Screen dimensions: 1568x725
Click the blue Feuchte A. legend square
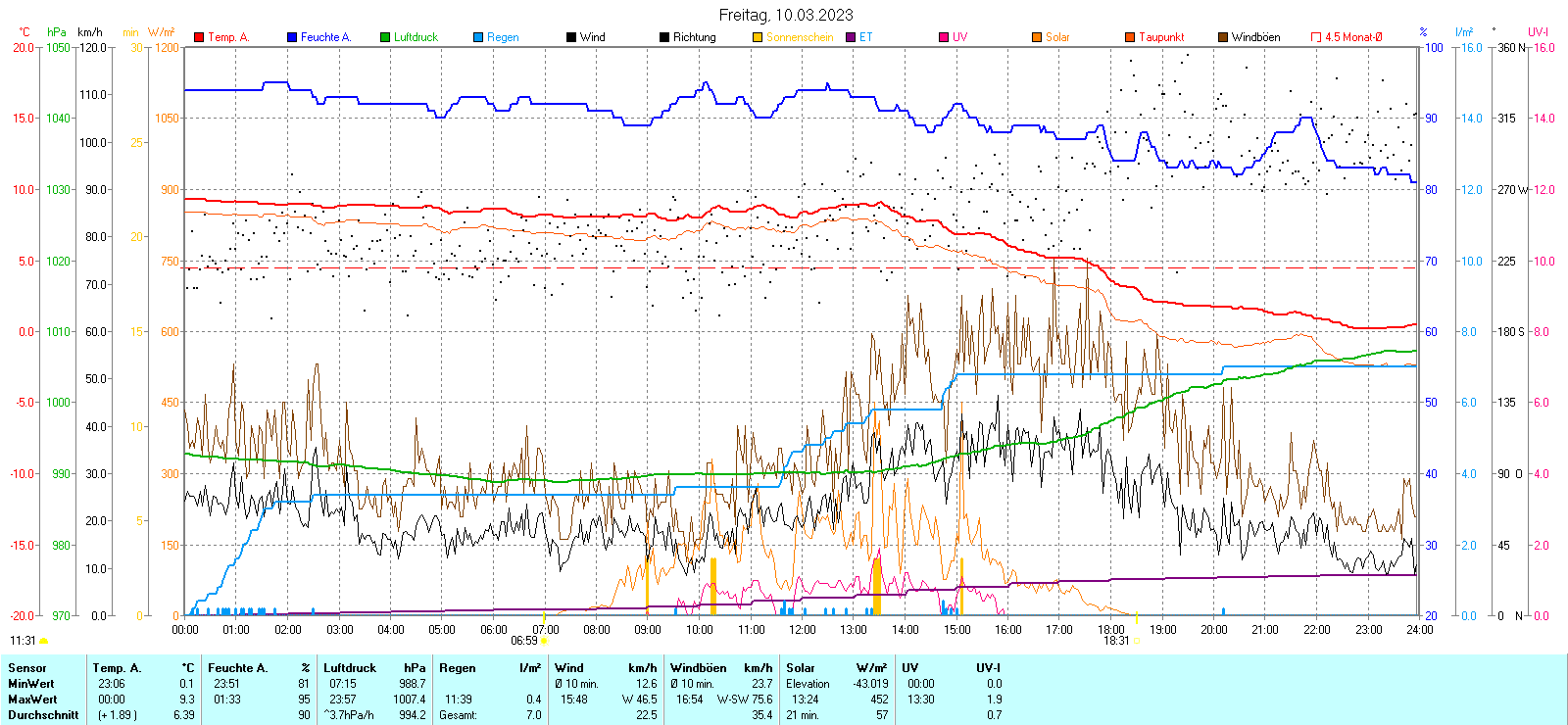(x=292, y=37)
